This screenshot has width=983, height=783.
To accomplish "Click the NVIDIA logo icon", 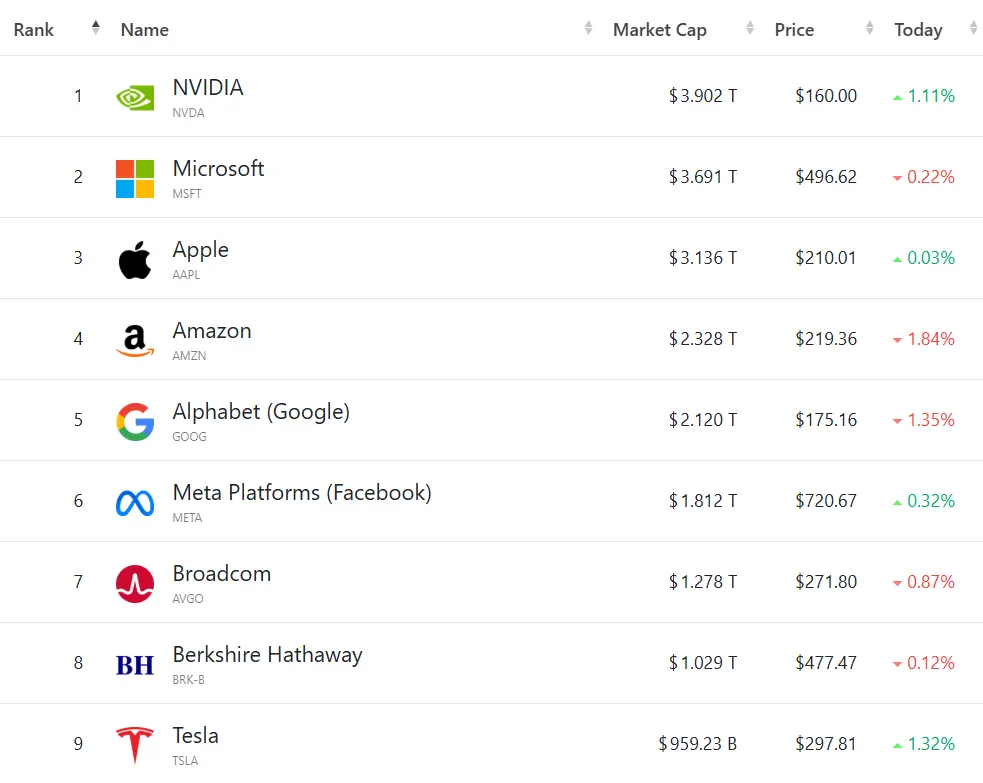I will click(x=135, y=97).
